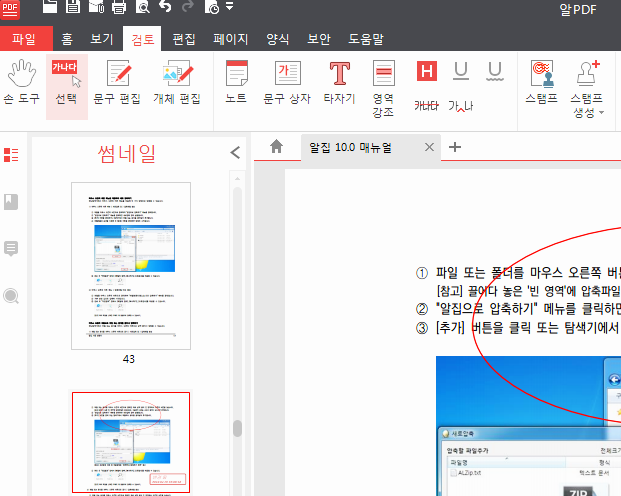Open the bookmarks sidebar panel
Screen dimensions: 621x496
11,202
